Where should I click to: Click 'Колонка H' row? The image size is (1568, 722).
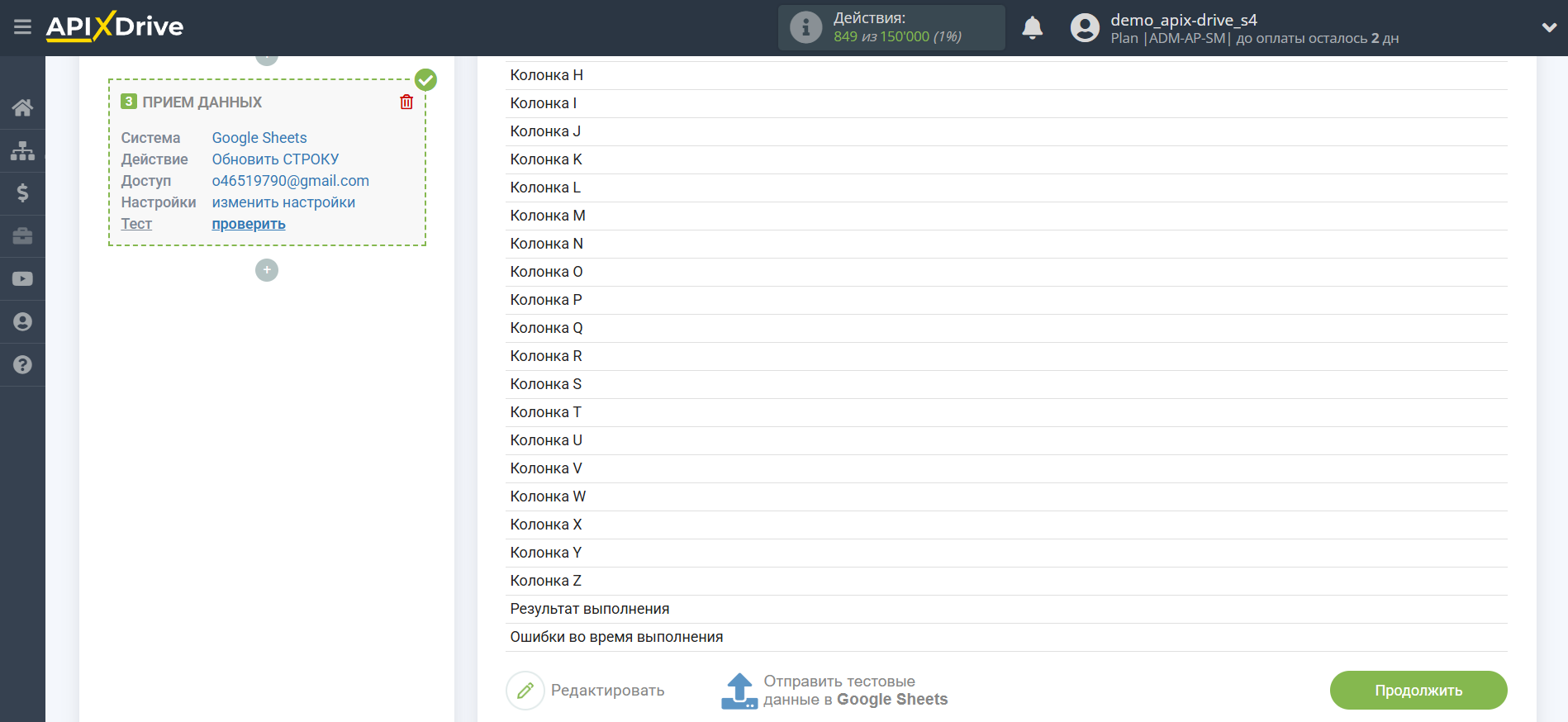coord(1006,75)
